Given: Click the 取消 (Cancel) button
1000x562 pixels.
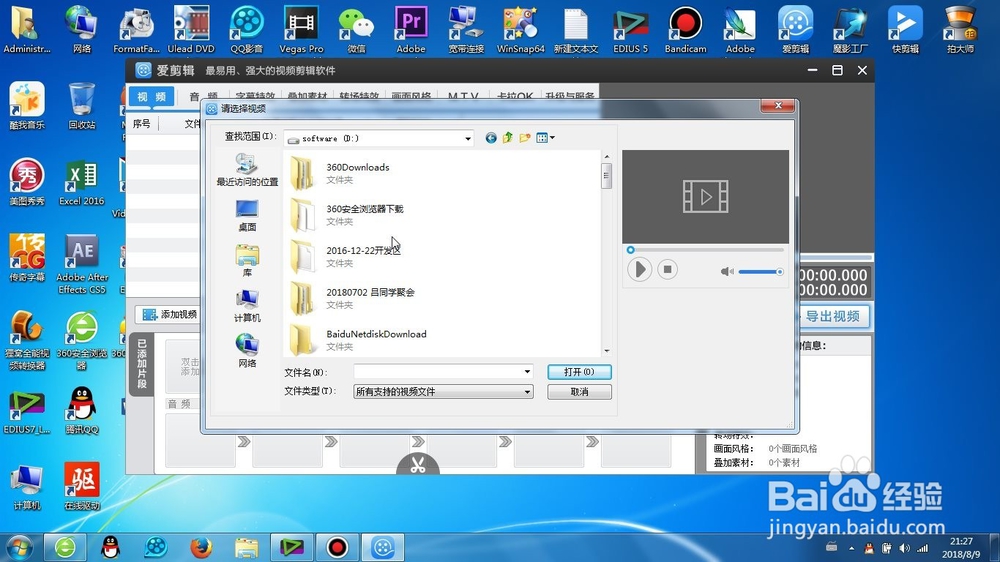Looking at the screenshot, I should 579,392.
